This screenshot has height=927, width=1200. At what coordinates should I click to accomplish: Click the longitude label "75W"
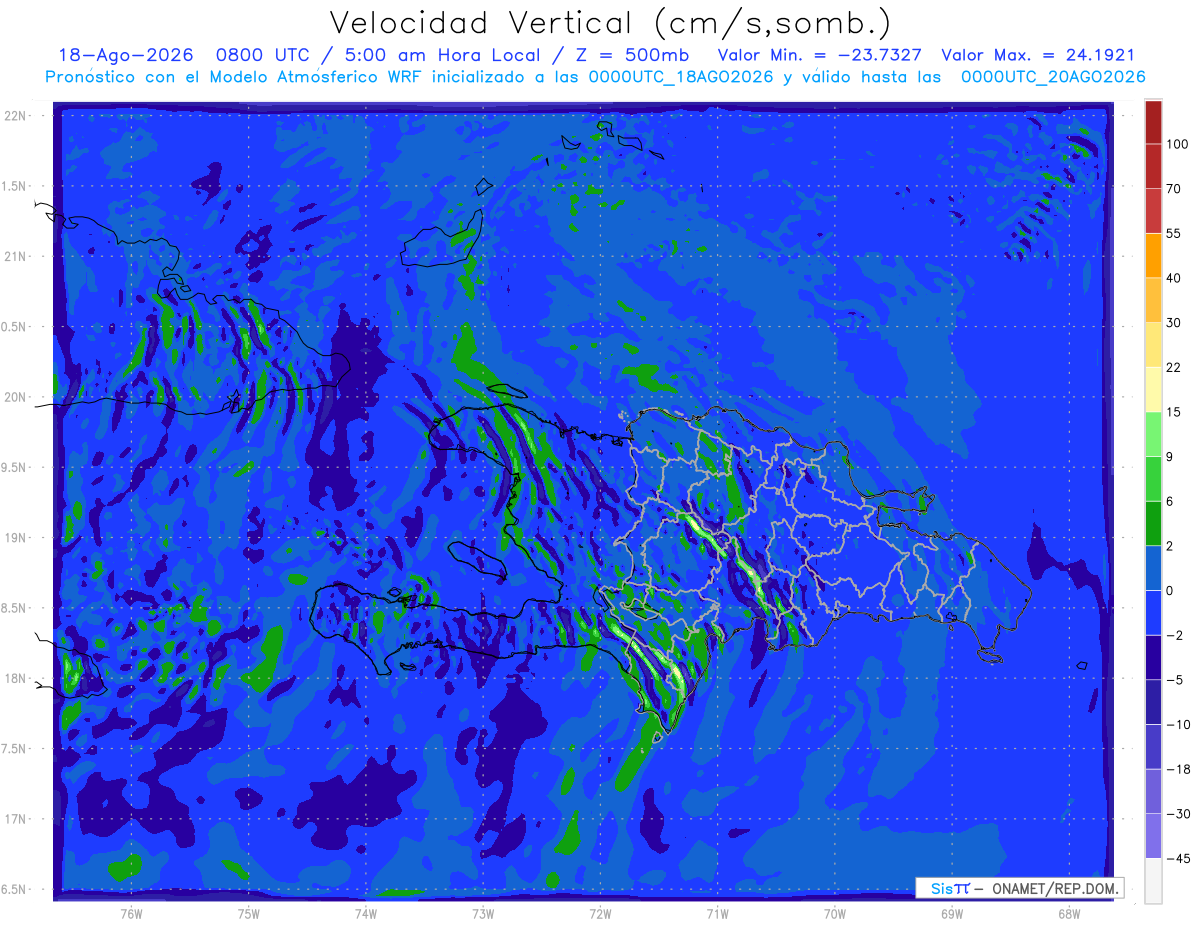(x=249, y=913)
